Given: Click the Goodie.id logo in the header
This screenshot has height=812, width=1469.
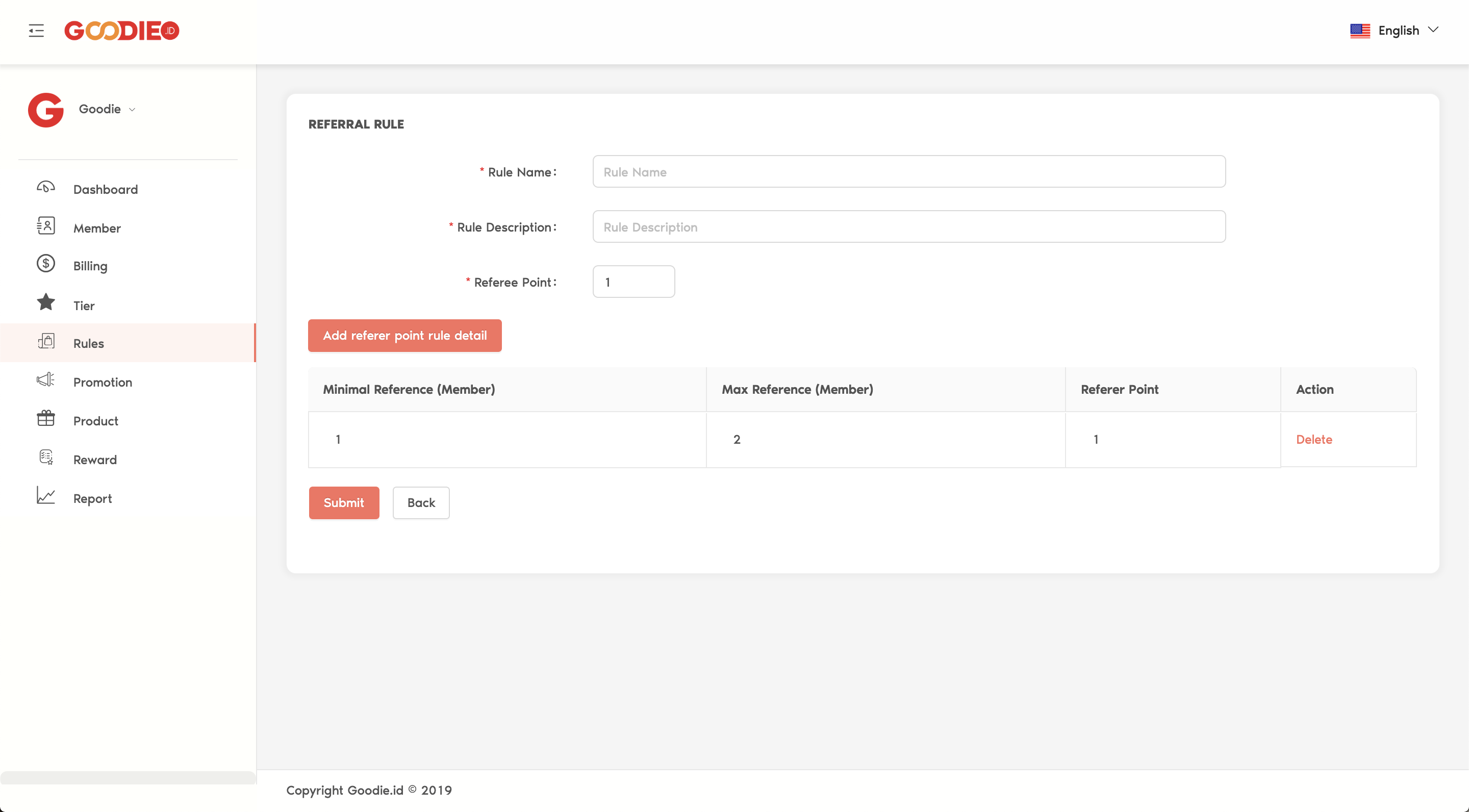Looking at the screenshot, I should (121, 30).
